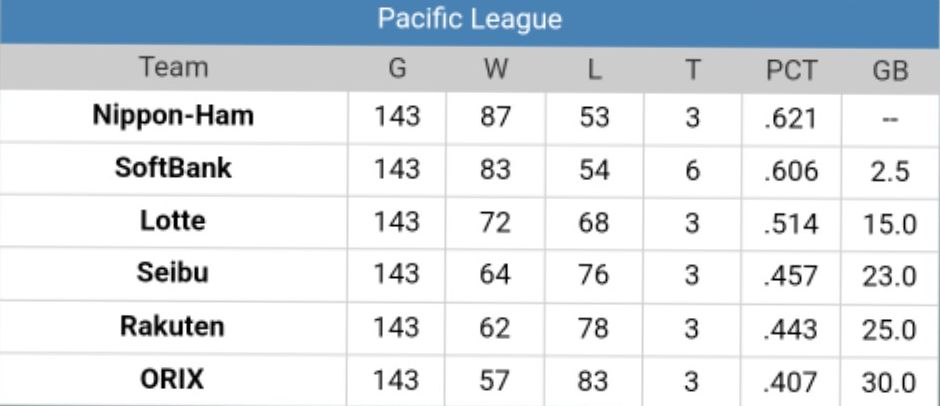This screenshot has height=406, width=940.
Task: Click the Seibu team name
Action: click(x=174, y=274)
